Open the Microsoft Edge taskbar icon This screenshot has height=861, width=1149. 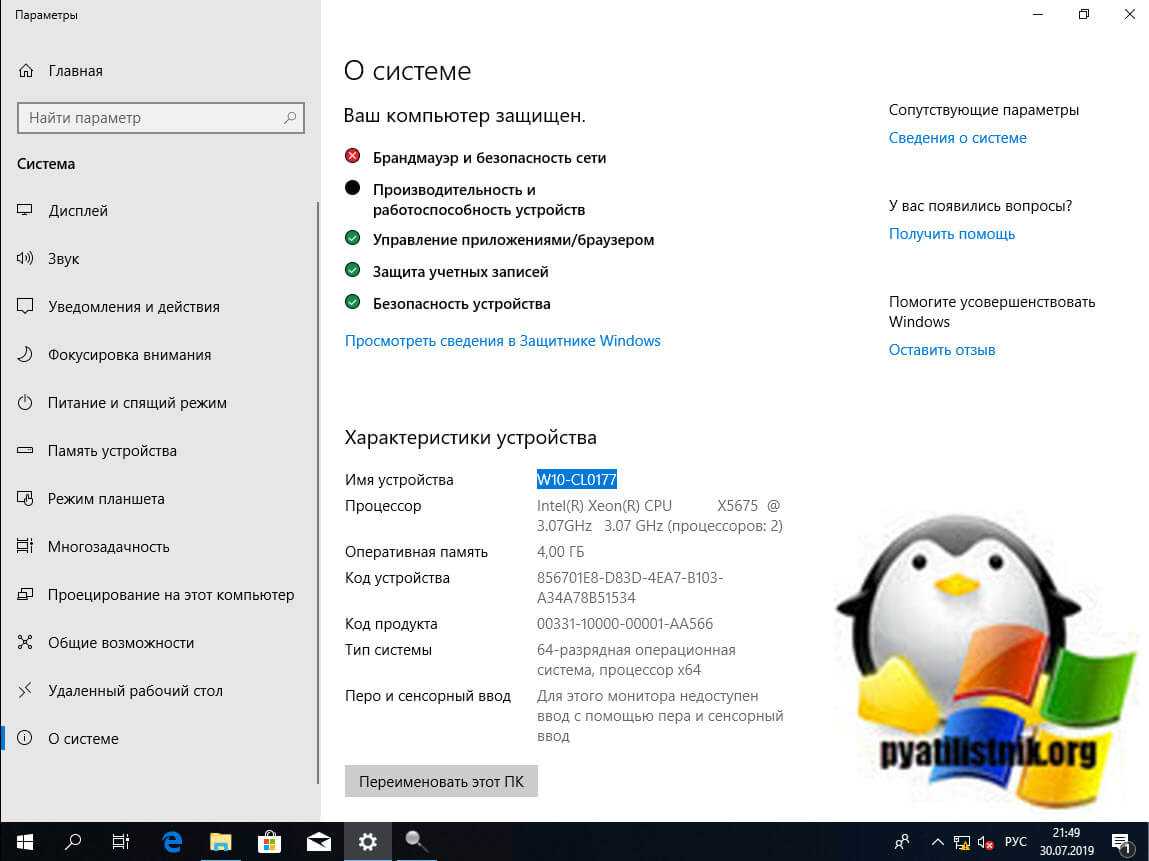[x=172, y=841]
